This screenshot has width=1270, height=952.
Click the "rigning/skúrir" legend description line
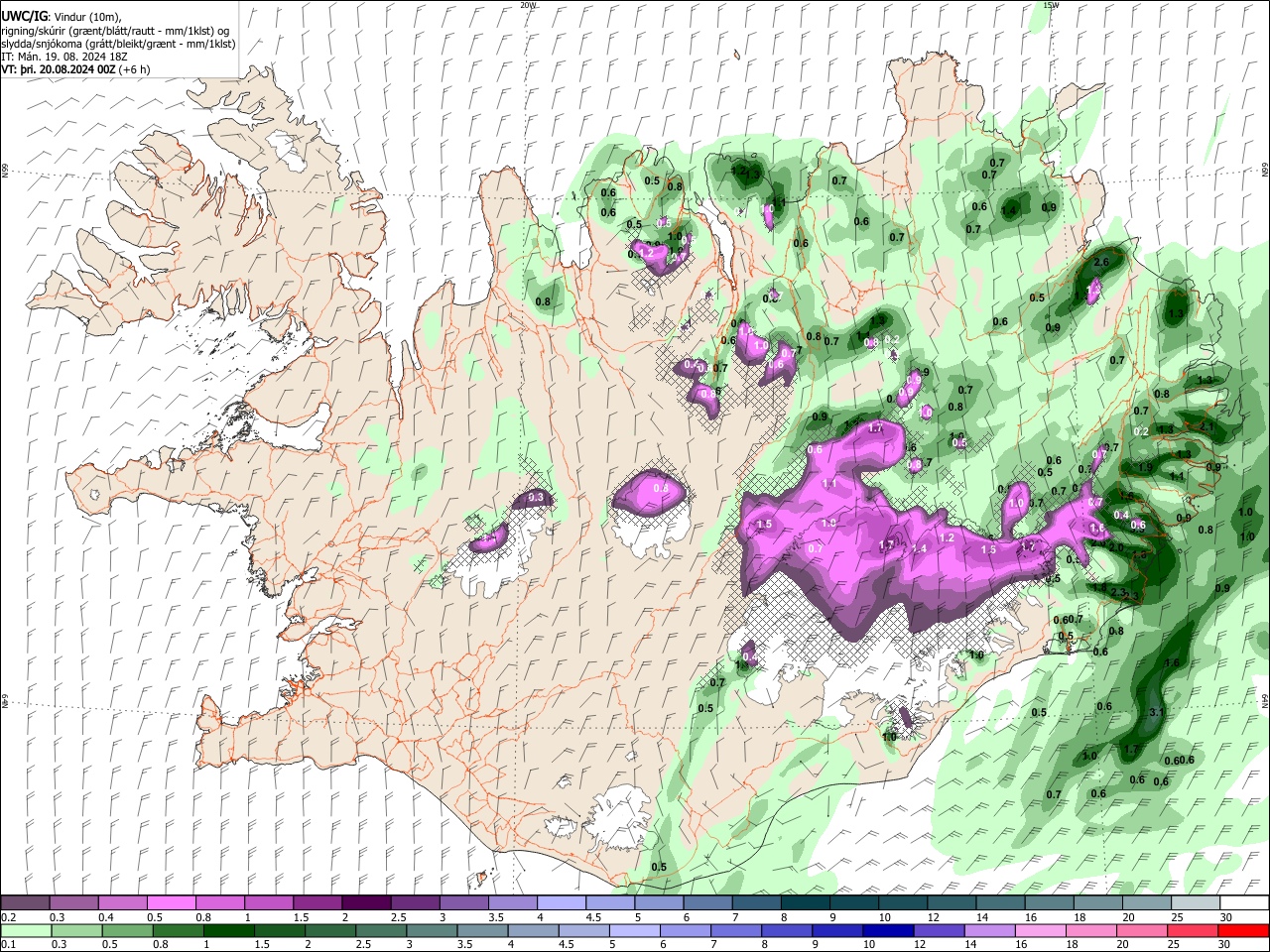115,31
